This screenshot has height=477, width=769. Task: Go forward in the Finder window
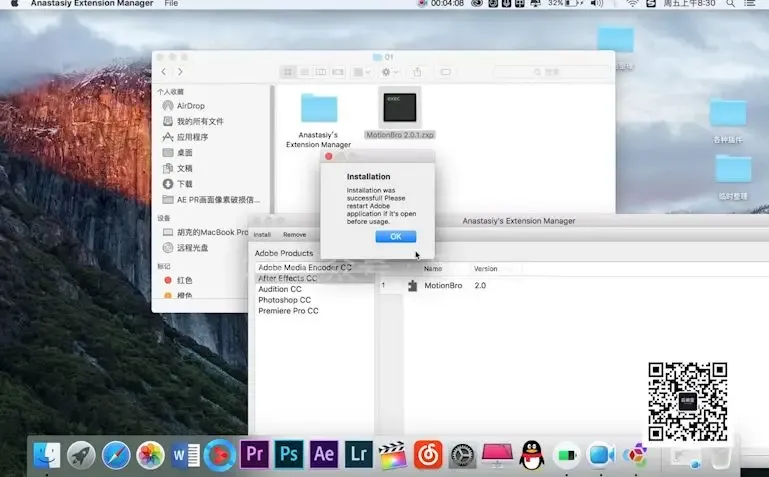pos(180,72)
